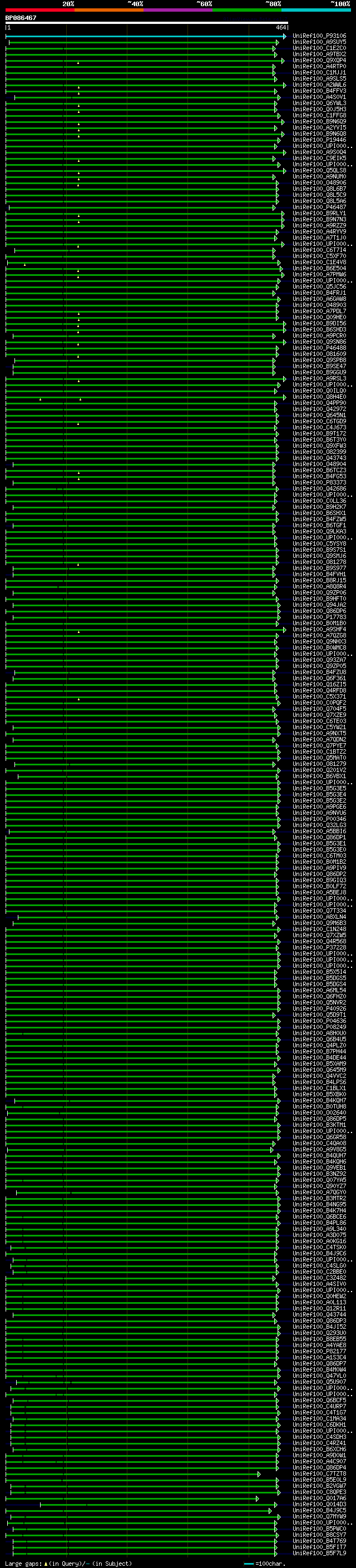Open hit UniRef100_A4RTP0
The image size is (356, 1568).
pyautogui.click(x=319, y=67)
